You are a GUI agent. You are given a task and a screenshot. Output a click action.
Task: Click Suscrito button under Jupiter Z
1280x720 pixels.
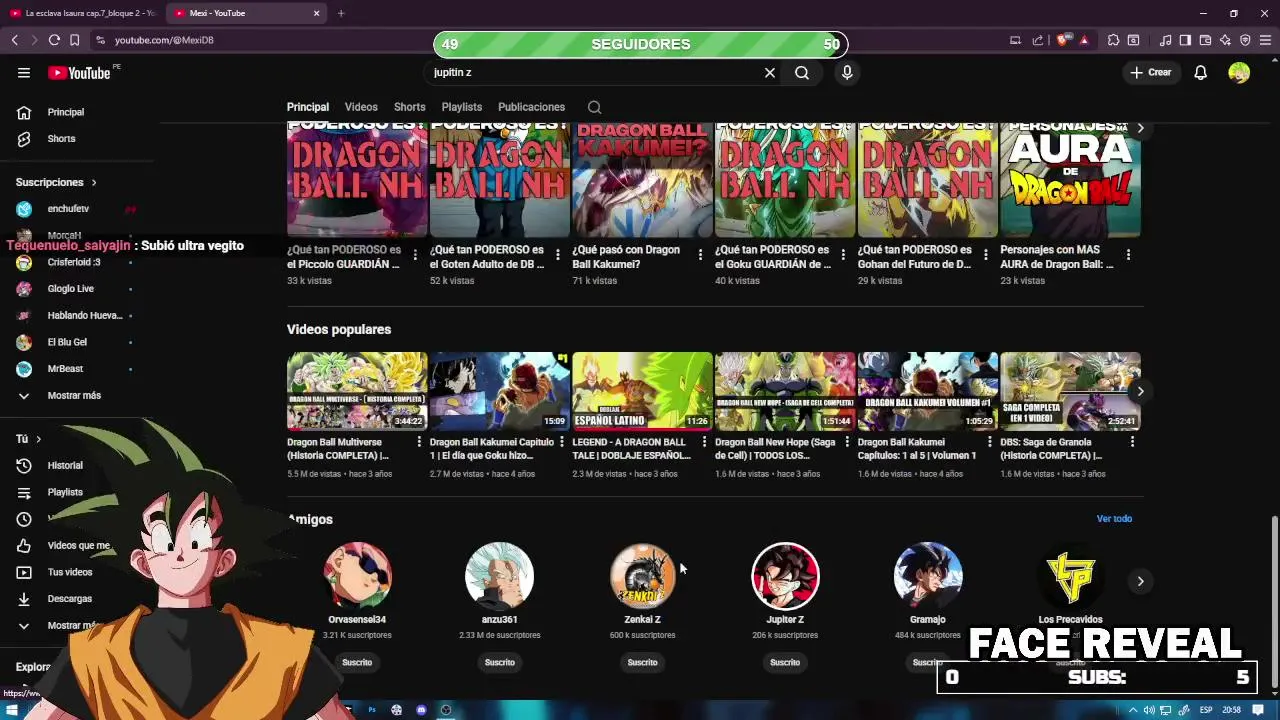(785, 662)
